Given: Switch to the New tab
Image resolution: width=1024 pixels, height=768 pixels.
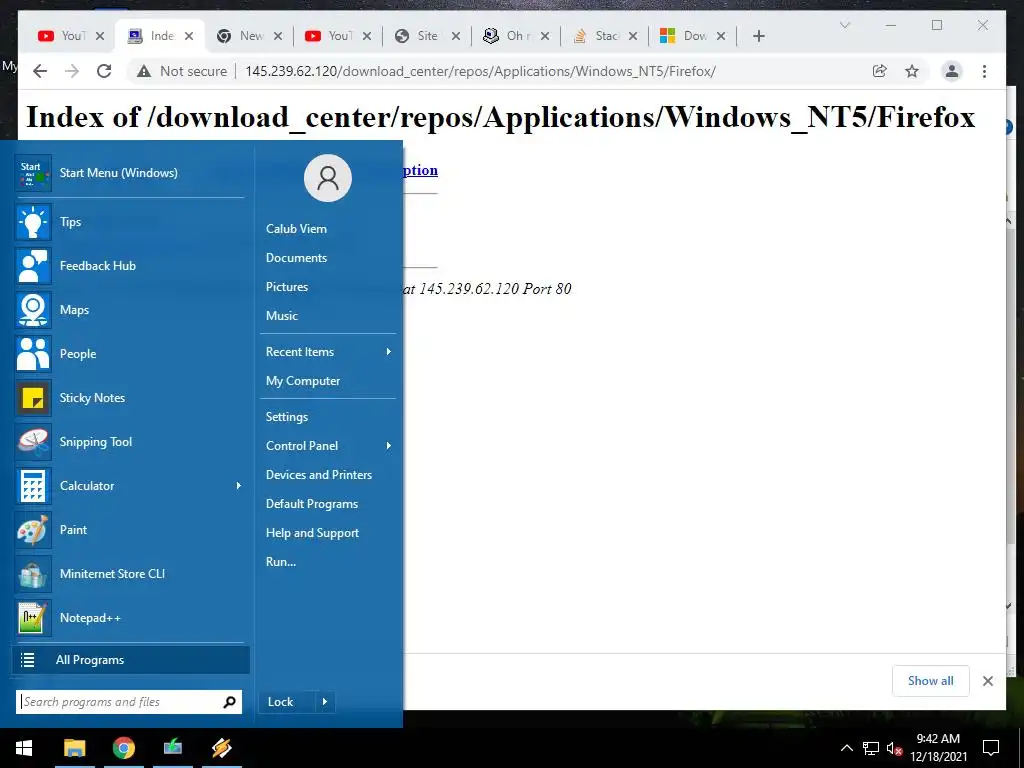Looking at the screenshot, I should [x=242, y=36].
